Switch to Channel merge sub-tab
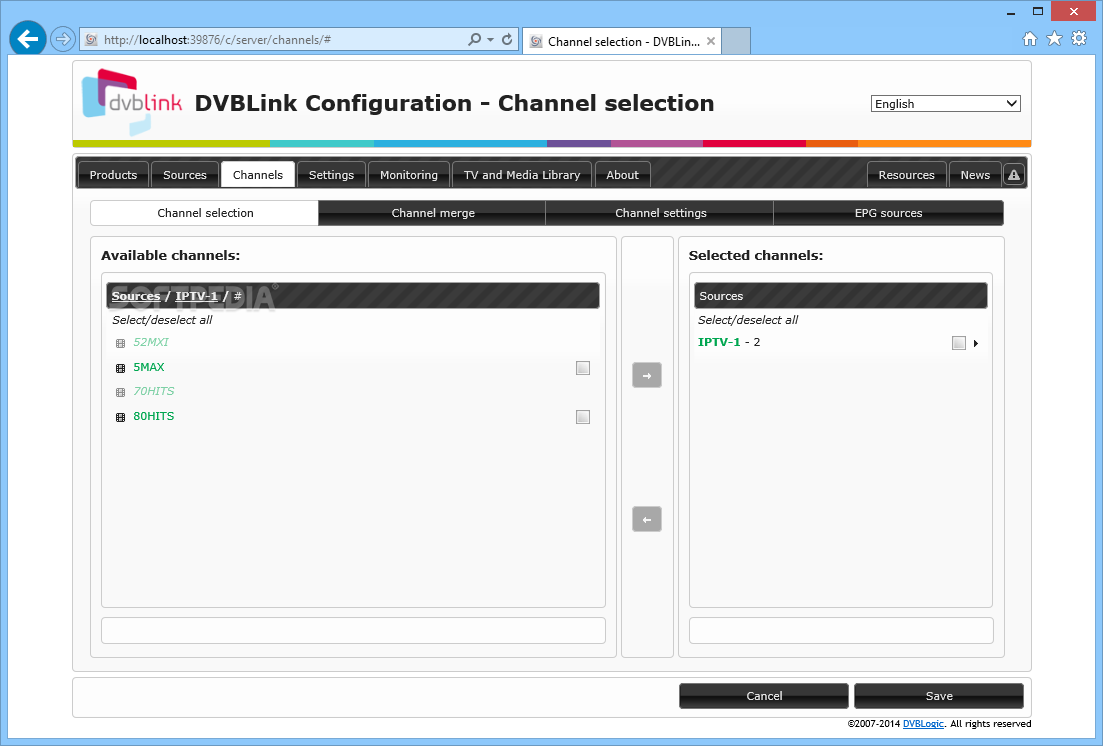This screenshot has width=1103, height=746. 433,213
